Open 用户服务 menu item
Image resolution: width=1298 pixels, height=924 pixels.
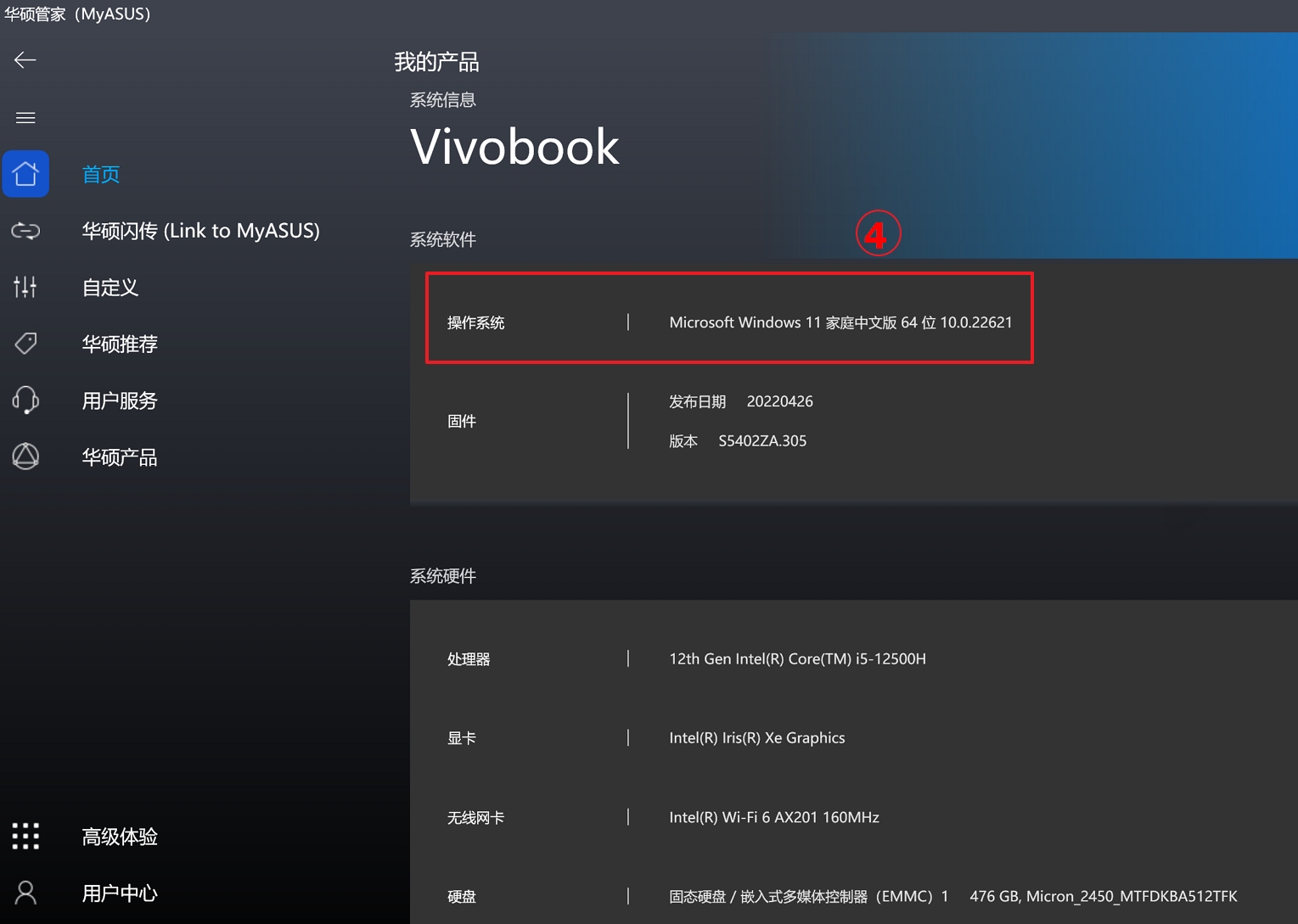(x=120, y=400)
